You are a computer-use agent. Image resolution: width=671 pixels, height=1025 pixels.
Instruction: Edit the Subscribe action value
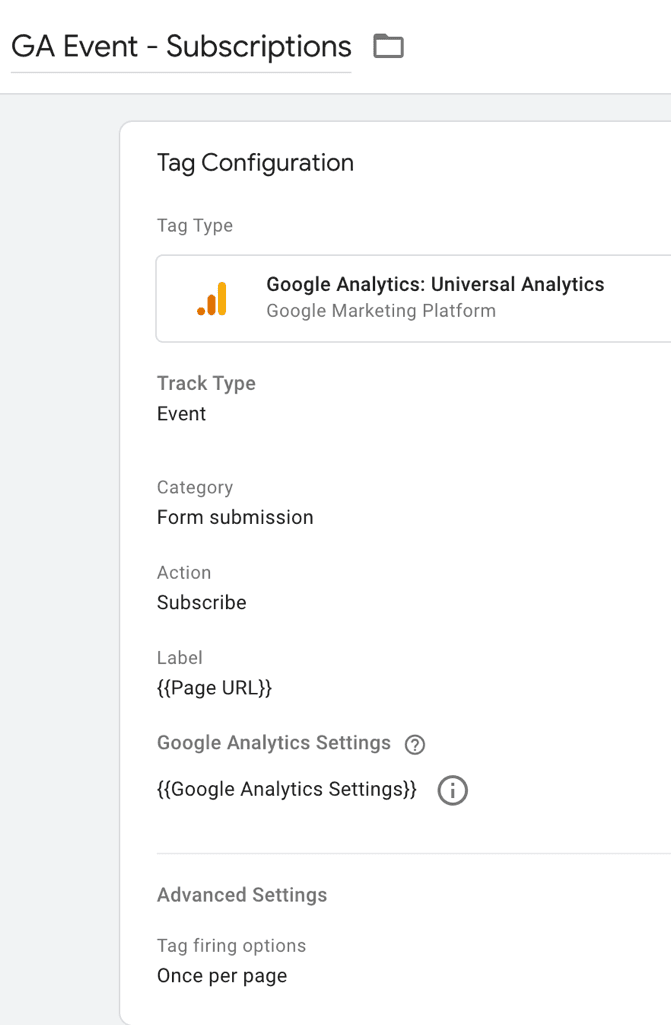pyautogui.click(x=202, y=602)
